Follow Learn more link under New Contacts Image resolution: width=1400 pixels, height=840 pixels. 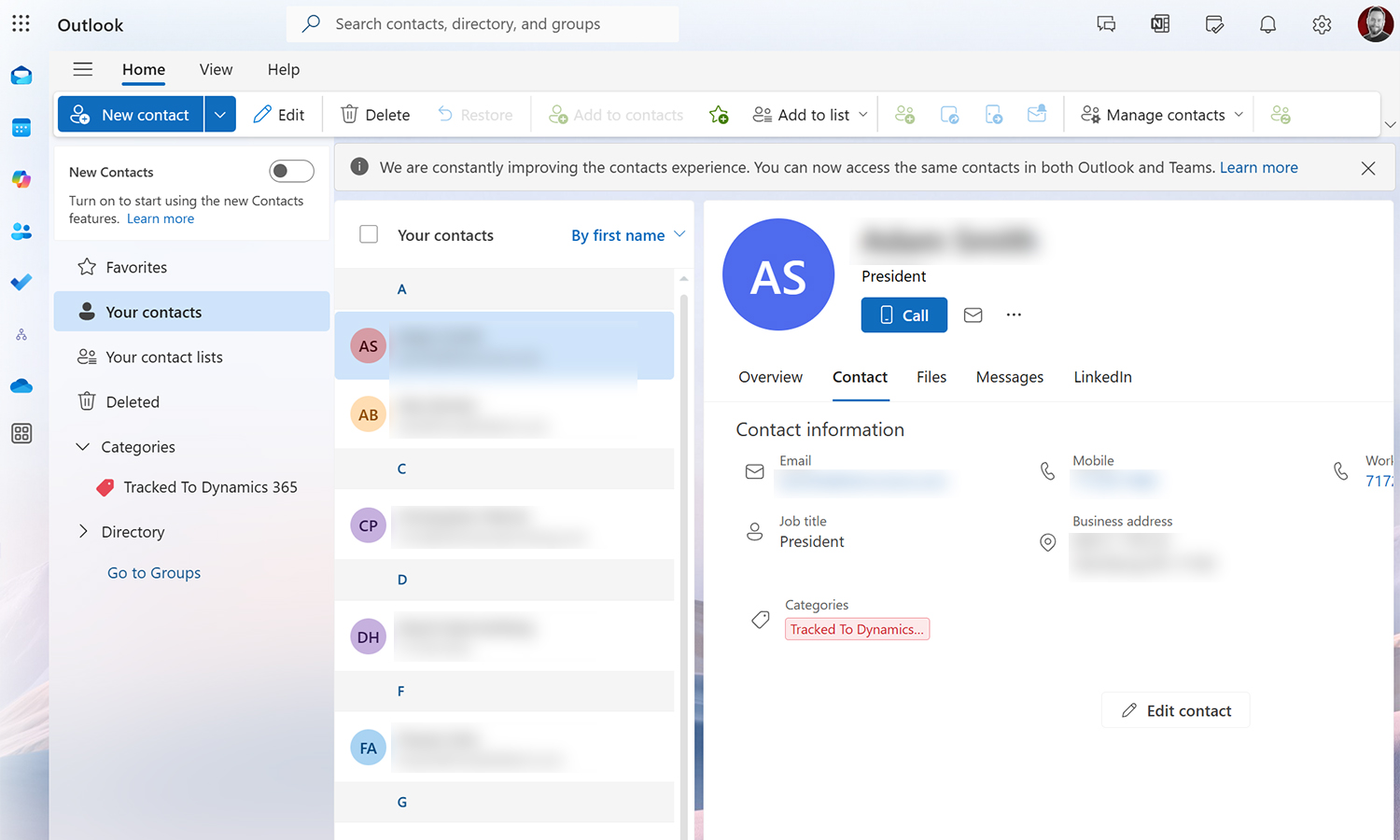click(161, 218)
